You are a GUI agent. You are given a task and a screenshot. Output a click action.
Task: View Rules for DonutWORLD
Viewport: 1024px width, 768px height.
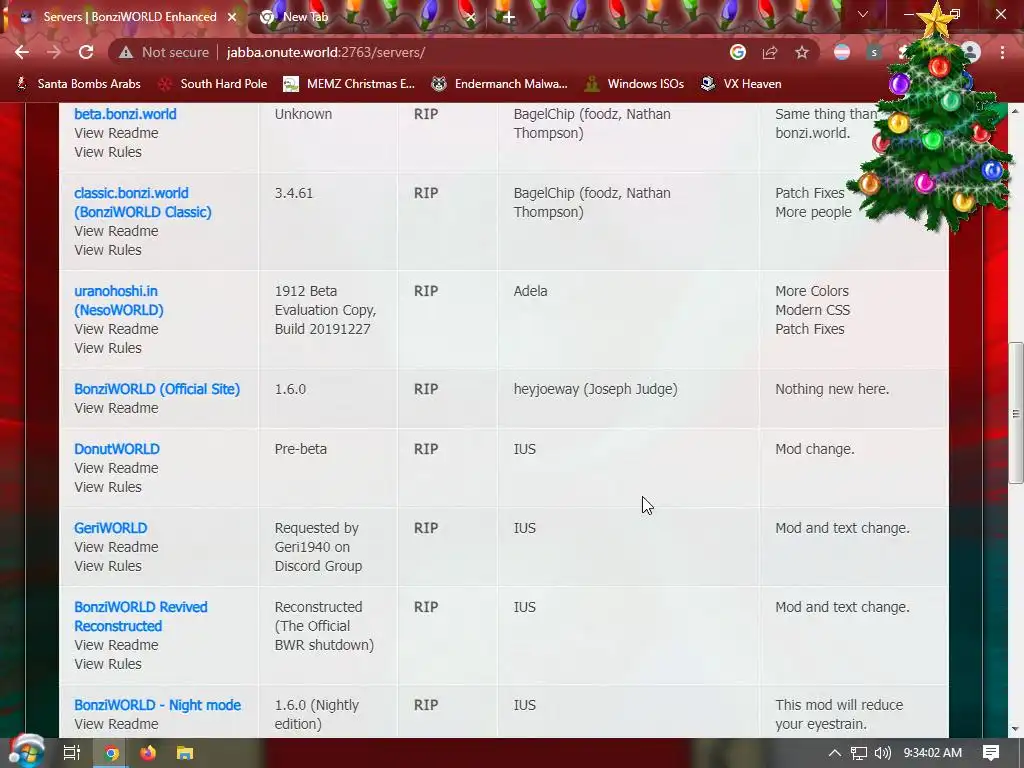108,487
